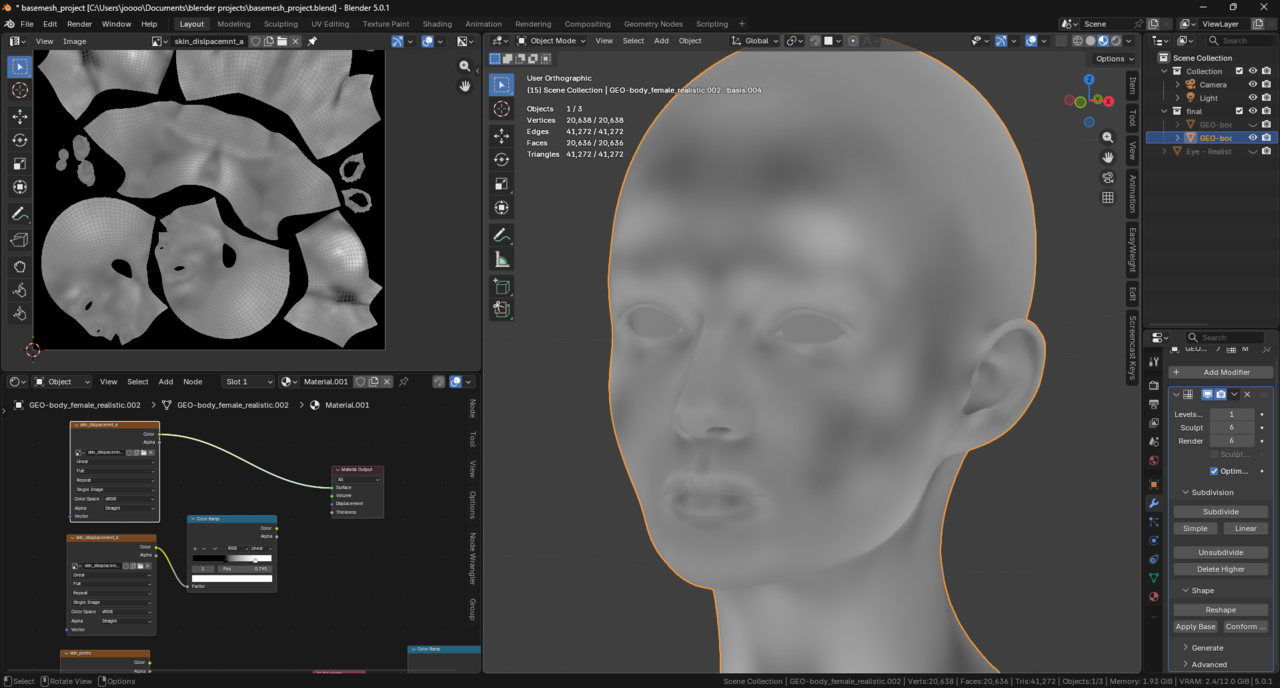Toggle camera view gizmo in viewport
The width and height of the screenshot is (1280, 688).
[1107, 177]
